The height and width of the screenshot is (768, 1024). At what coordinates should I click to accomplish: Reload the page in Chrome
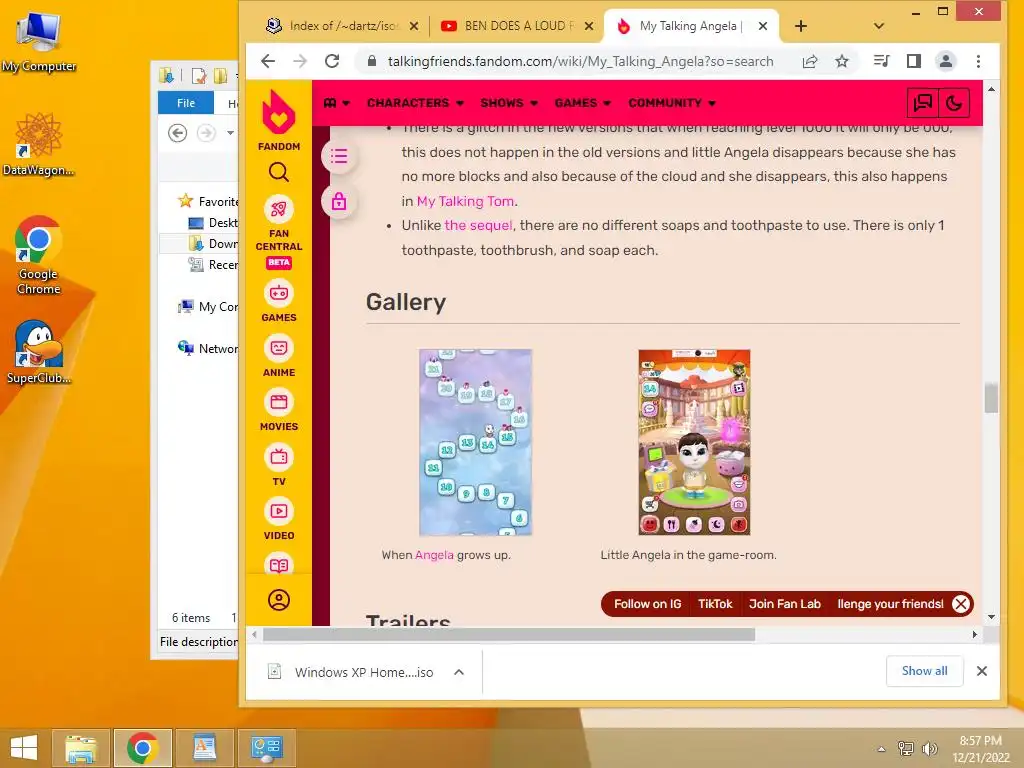pyautogui.click(x=332, y=61)
